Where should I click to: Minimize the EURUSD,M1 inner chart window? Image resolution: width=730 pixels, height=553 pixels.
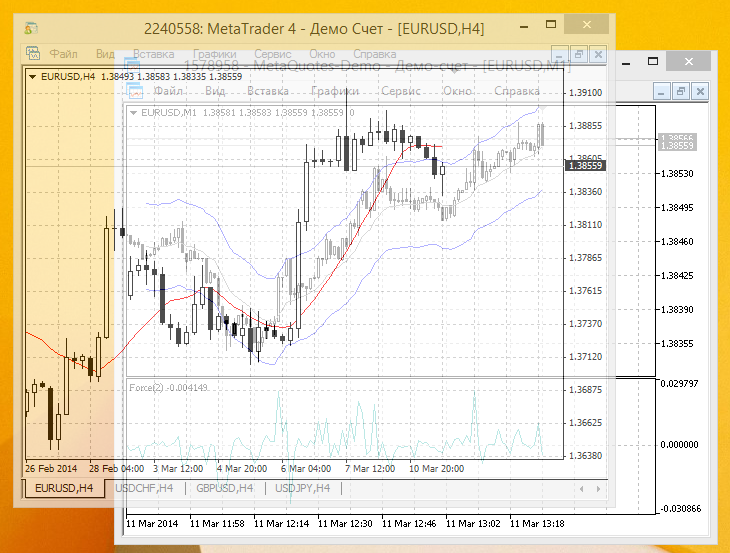[662, 92]
